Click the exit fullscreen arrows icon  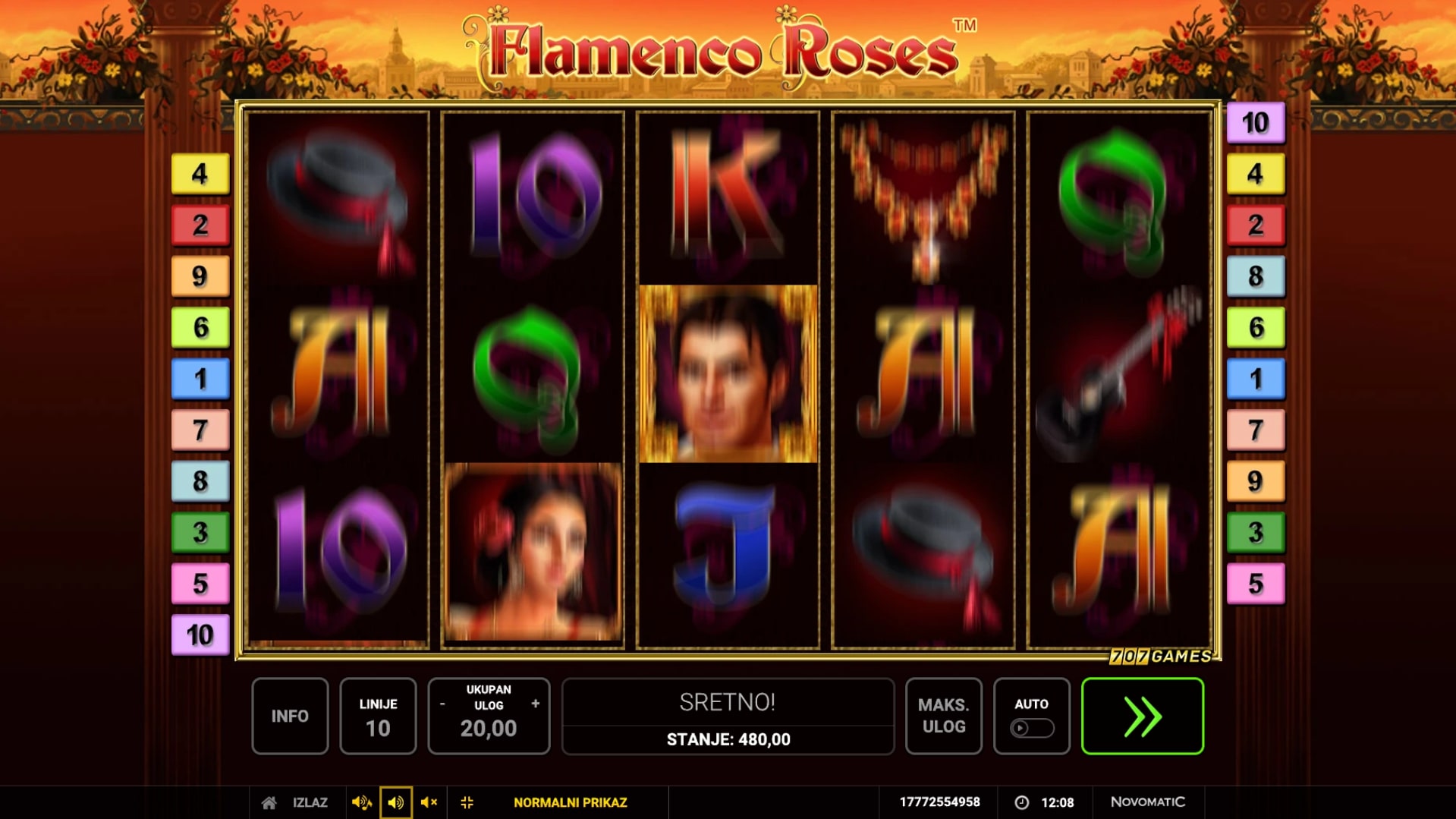(x=467, y=802)
